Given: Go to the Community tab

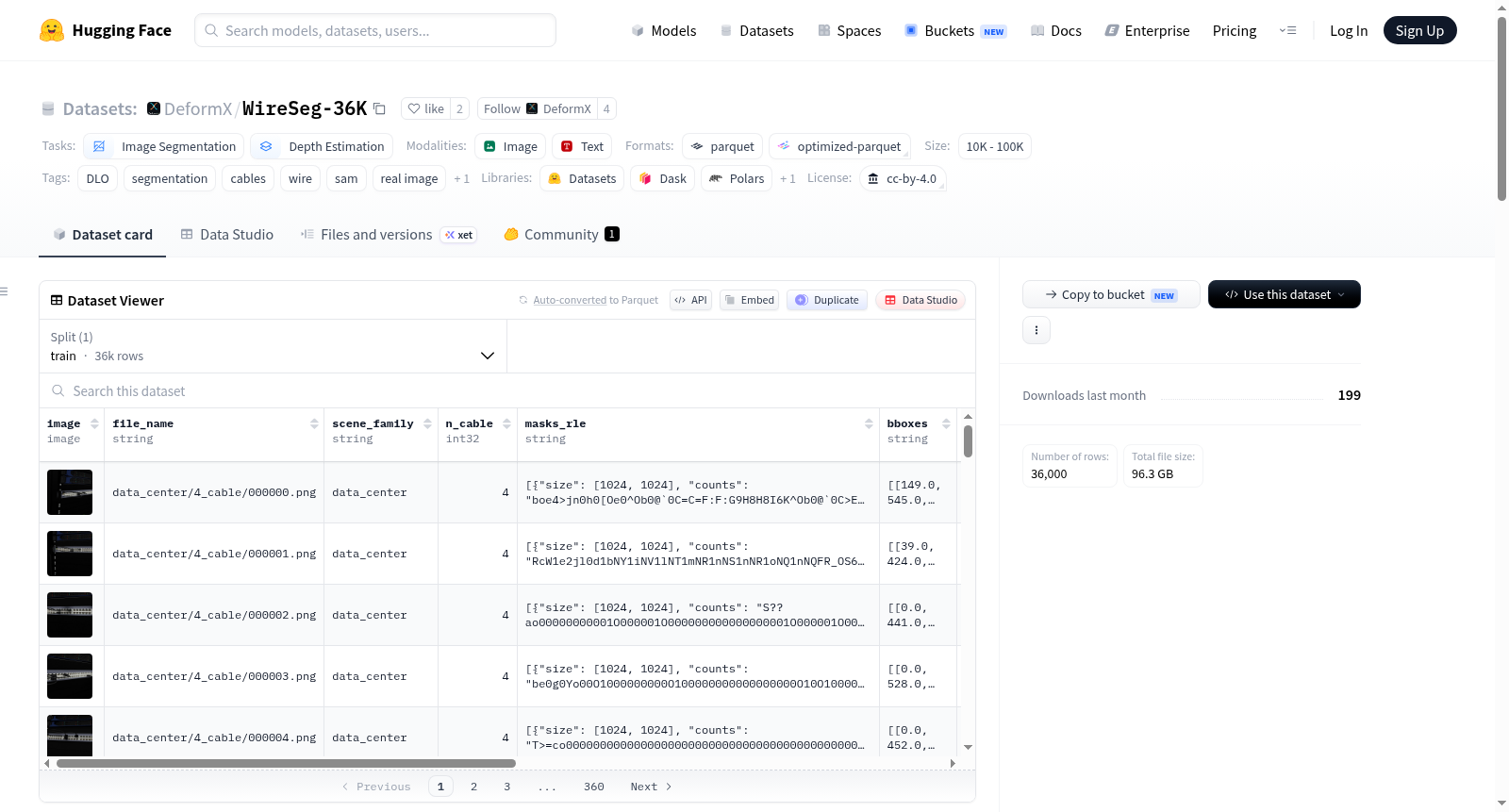Looking at the screenshot, I should click(562, 235).
